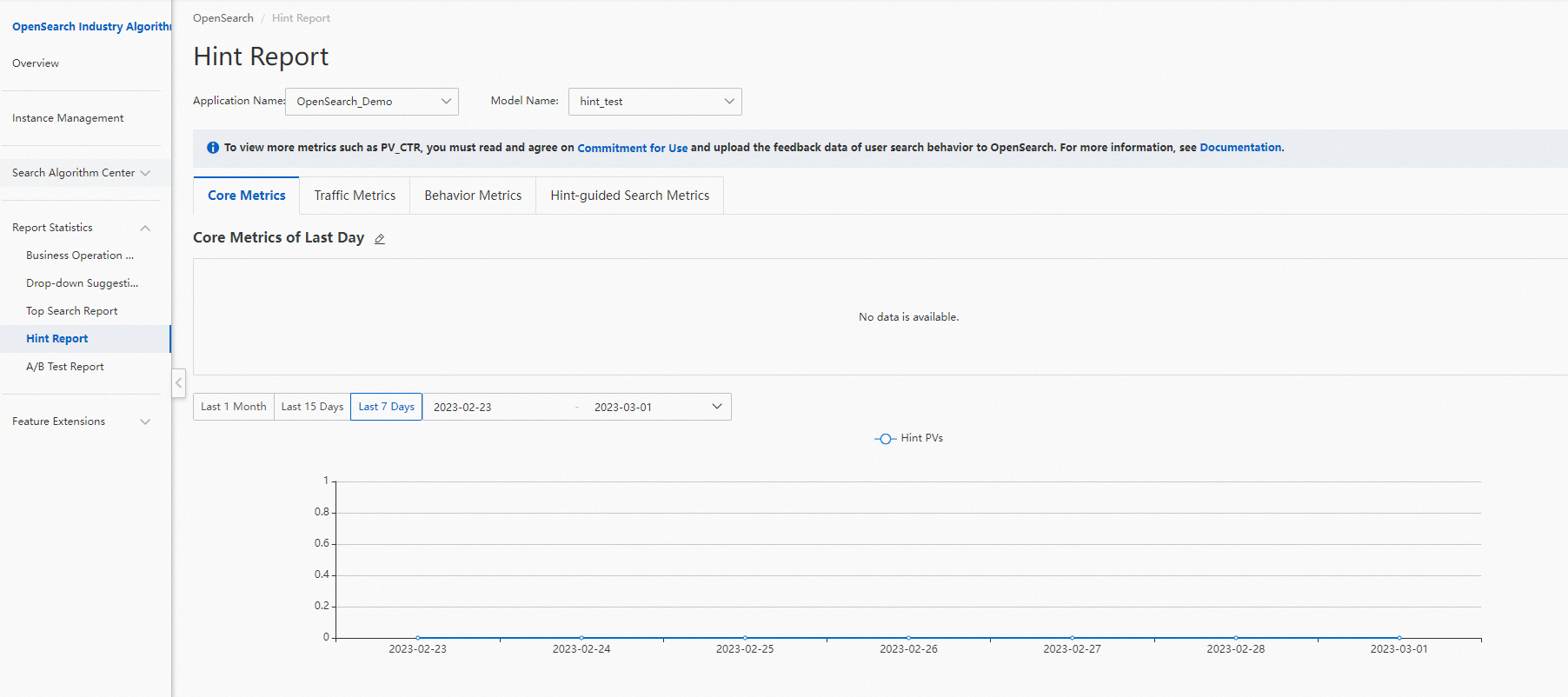Open Overview in the sidebar
The width and height of the screenshot is (1568, 697).
[x=36, y=63]
